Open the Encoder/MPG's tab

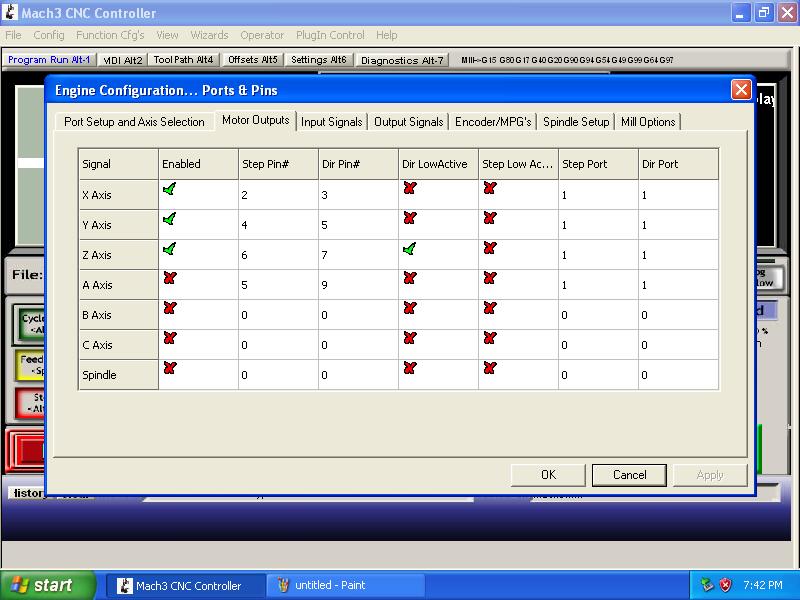tap(493, 122)
